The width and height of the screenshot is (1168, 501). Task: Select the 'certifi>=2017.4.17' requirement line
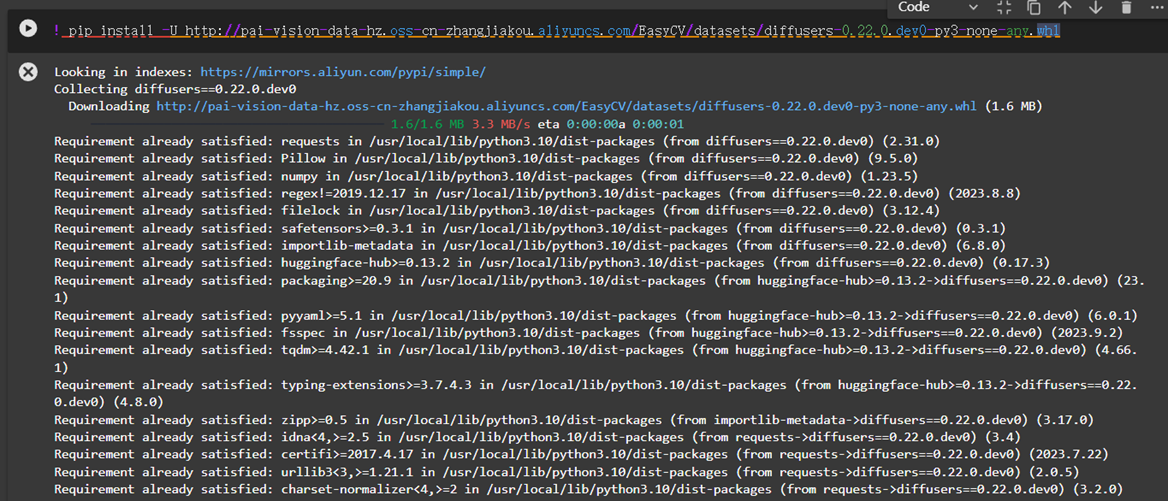[x=581, y=454]
